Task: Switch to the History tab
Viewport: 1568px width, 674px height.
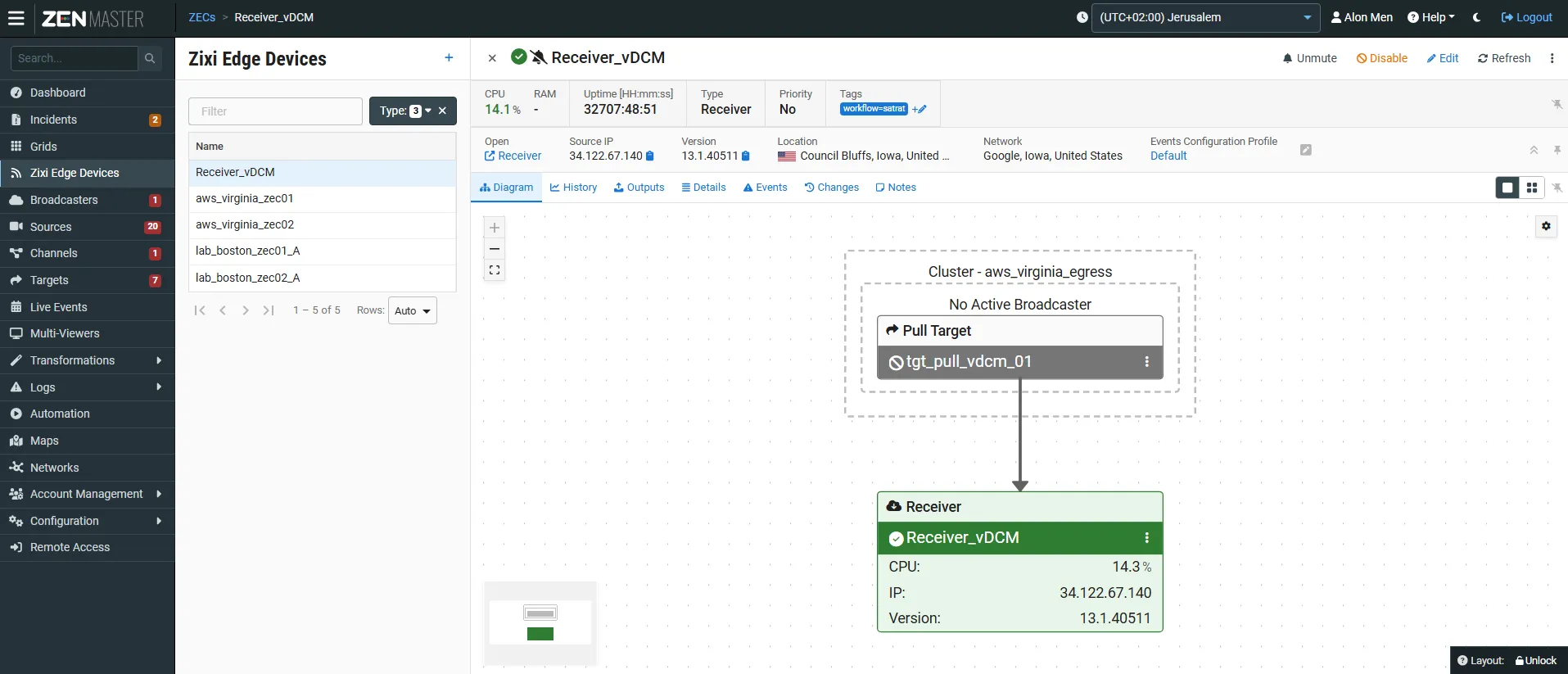Action: 573,188
